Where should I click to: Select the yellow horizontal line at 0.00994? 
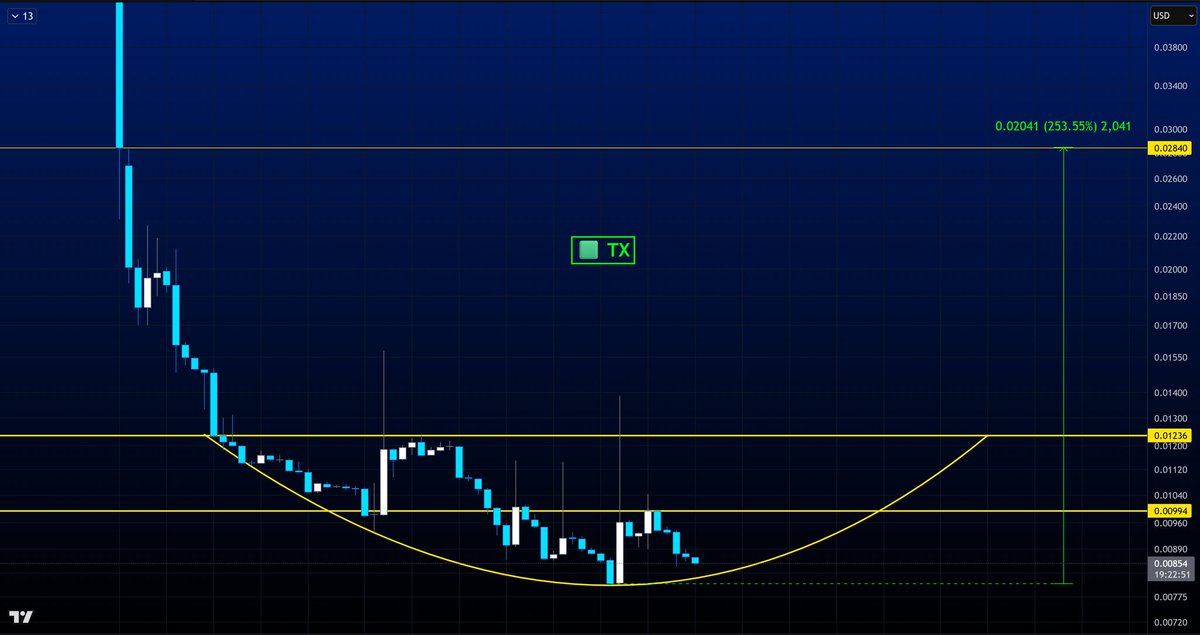click(575, 511)
